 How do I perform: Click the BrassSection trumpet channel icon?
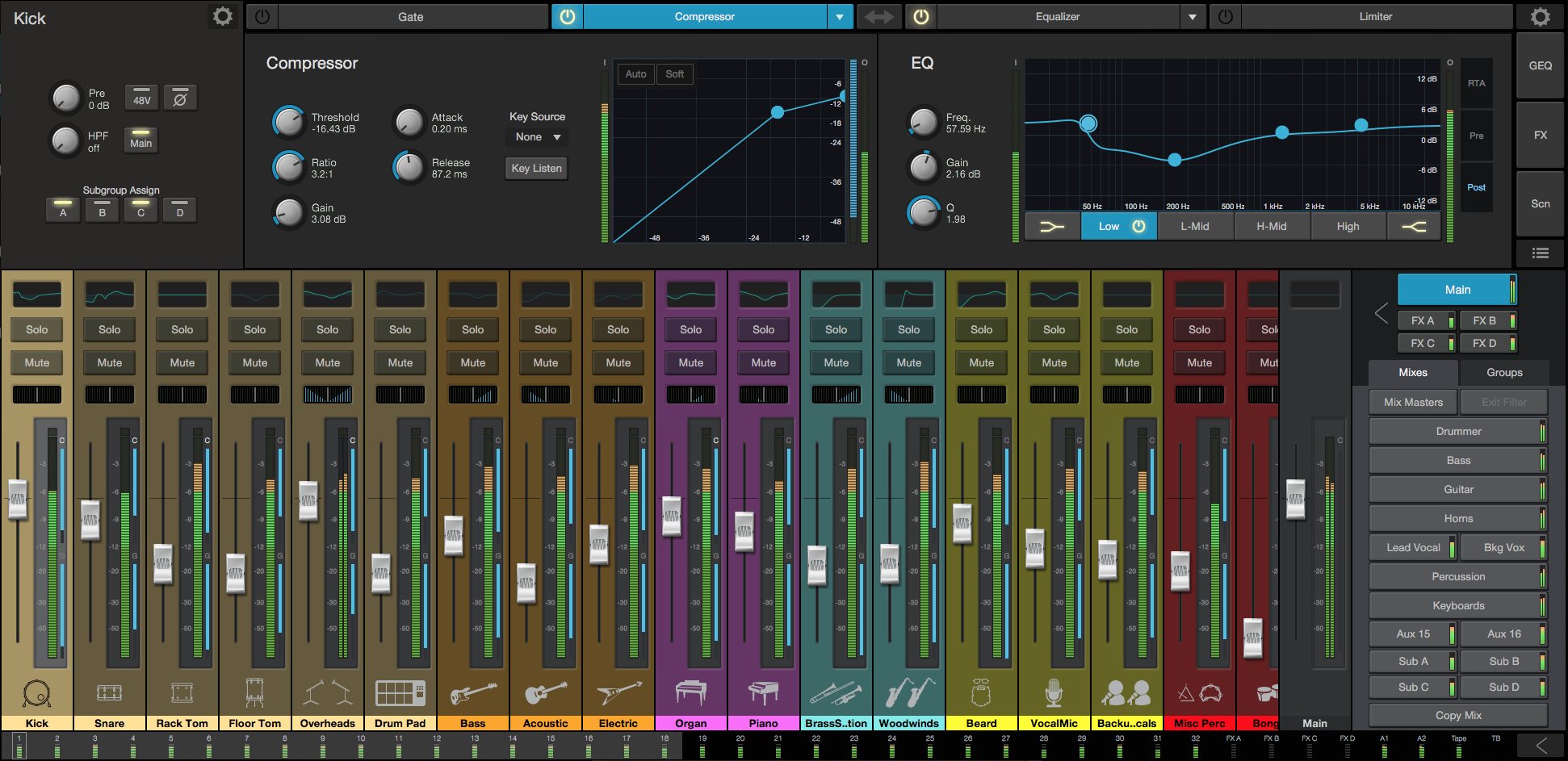(x=836, y=692)
